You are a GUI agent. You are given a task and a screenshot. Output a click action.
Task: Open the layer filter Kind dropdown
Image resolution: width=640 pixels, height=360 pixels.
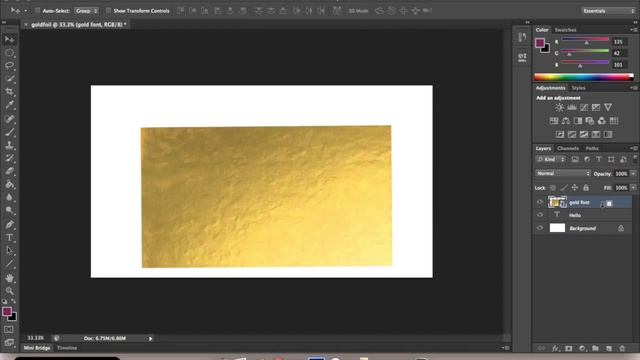pyautogui.click(x=550, y=160)
